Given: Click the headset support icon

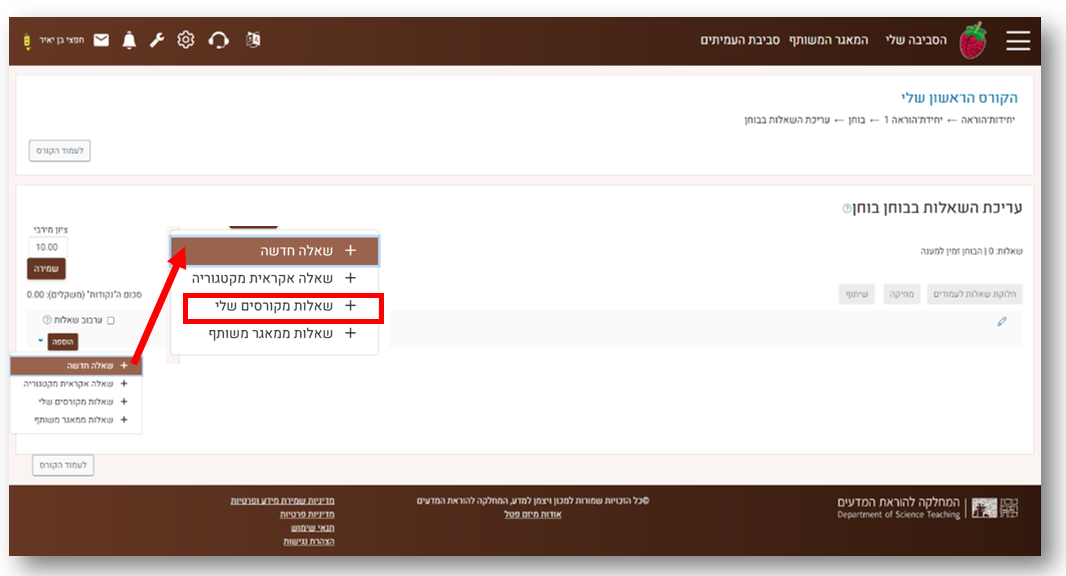Looking at the screenshot, I should [218, 40].
